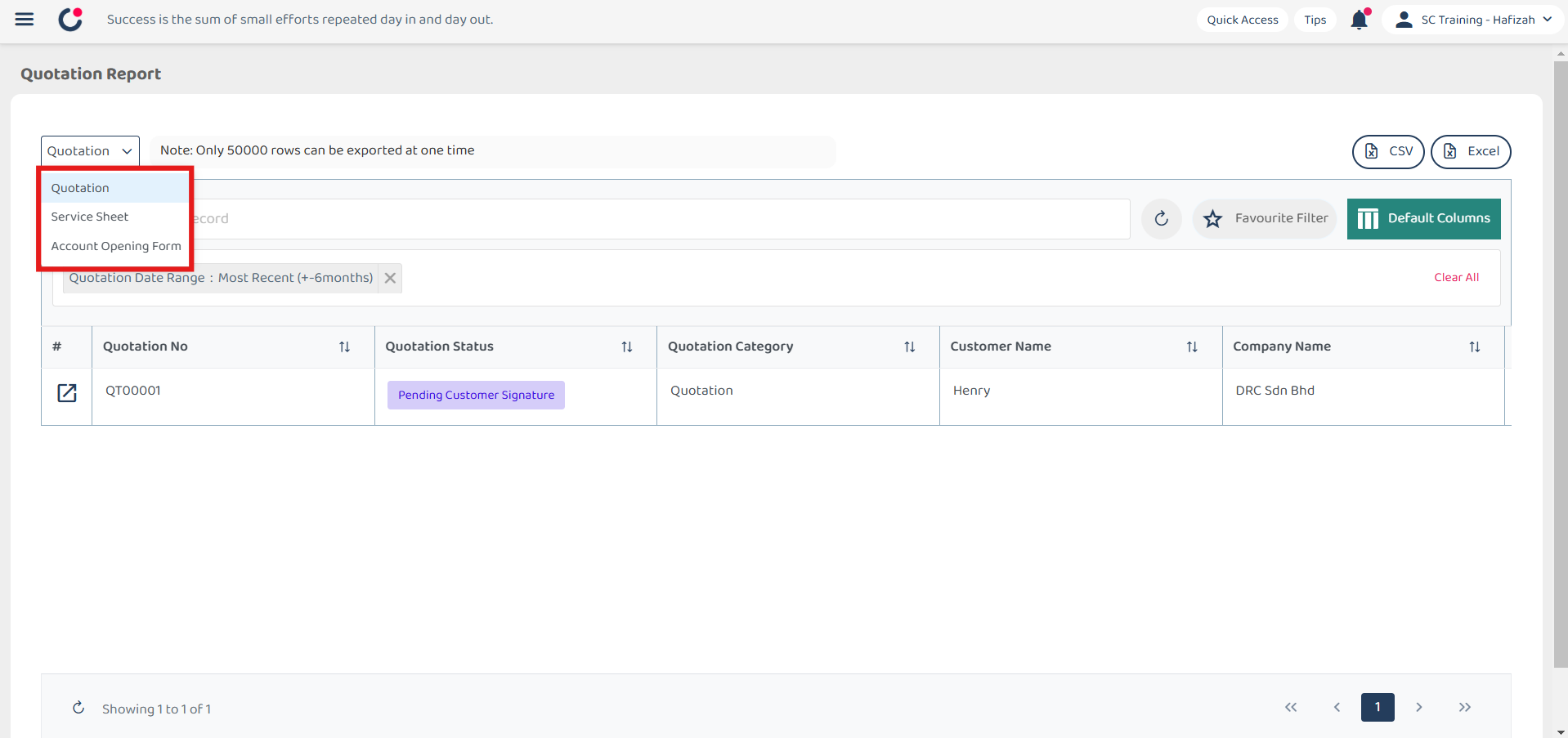Sort by Quotation Status column
The image size is (1568, 738).
click(627, 347)
